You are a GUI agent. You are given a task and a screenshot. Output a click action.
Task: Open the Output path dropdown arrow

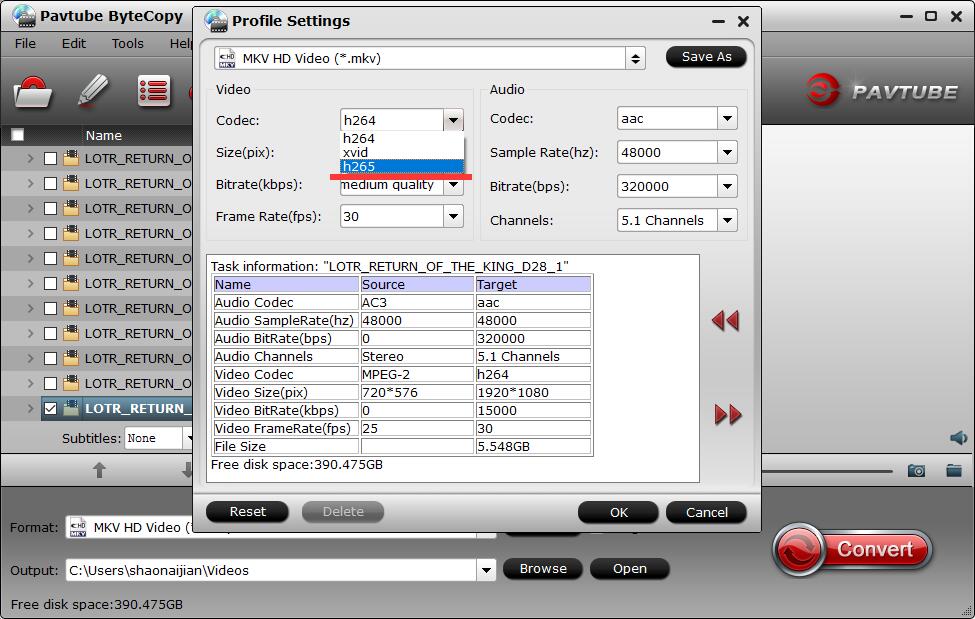click(x=486, y=570)
